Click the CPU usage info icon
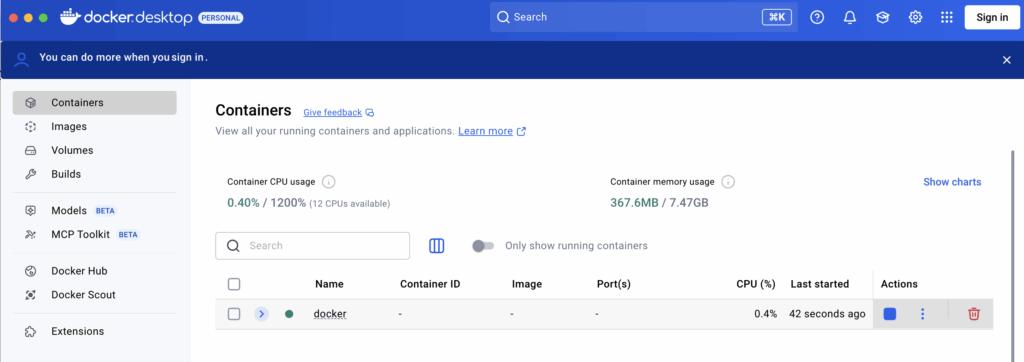 pos(328,182)
